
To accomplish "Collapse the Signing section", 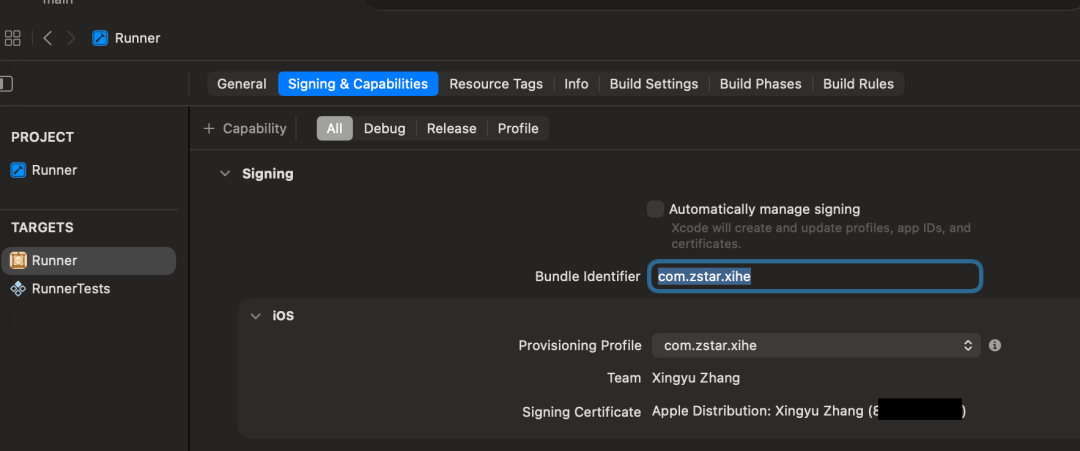I will pyautogui.click(x=224, y=174).
